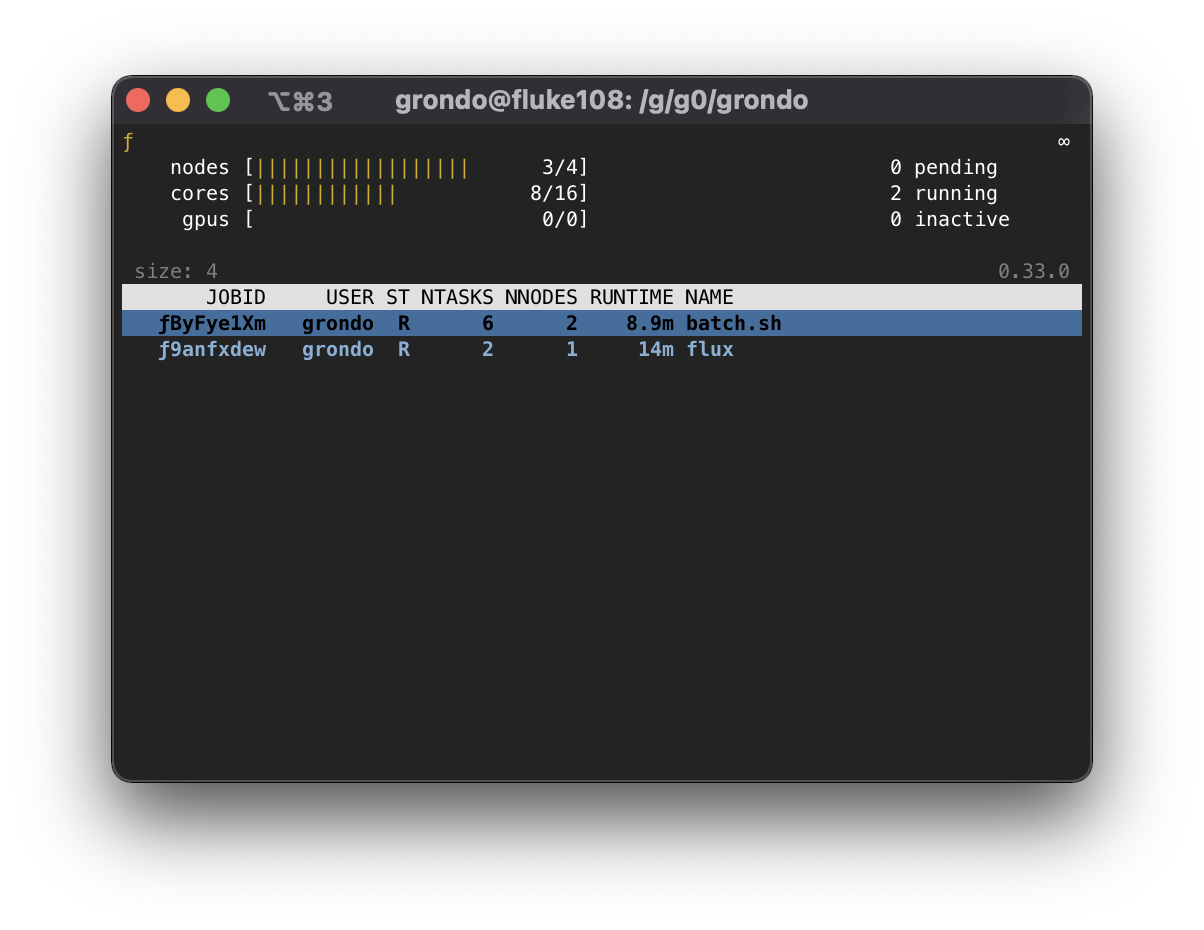Image resolution: width=1204 pixels, height=930 pixels.
Task: Click the ST column header
Action: [398, 297]
